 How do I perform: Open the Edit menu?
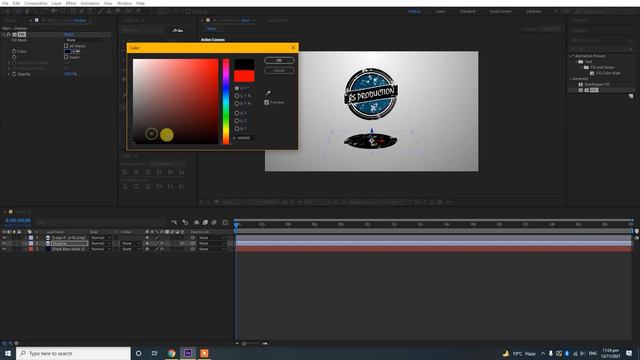[16, 3]
